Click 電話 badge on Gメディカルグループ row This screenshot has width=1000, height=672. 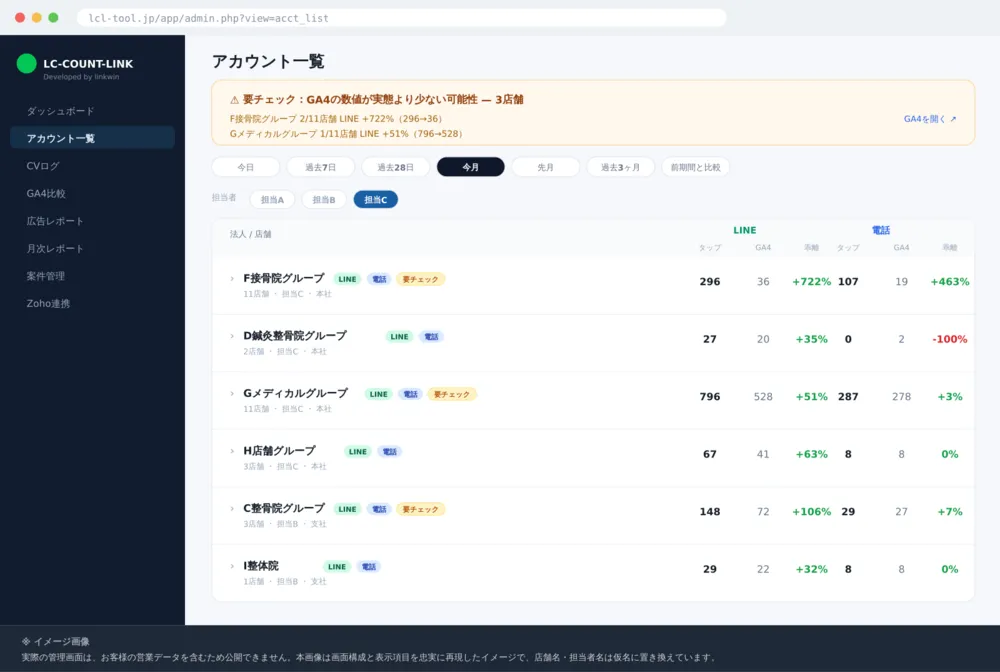pyautogui.click(x=411, y=394)
